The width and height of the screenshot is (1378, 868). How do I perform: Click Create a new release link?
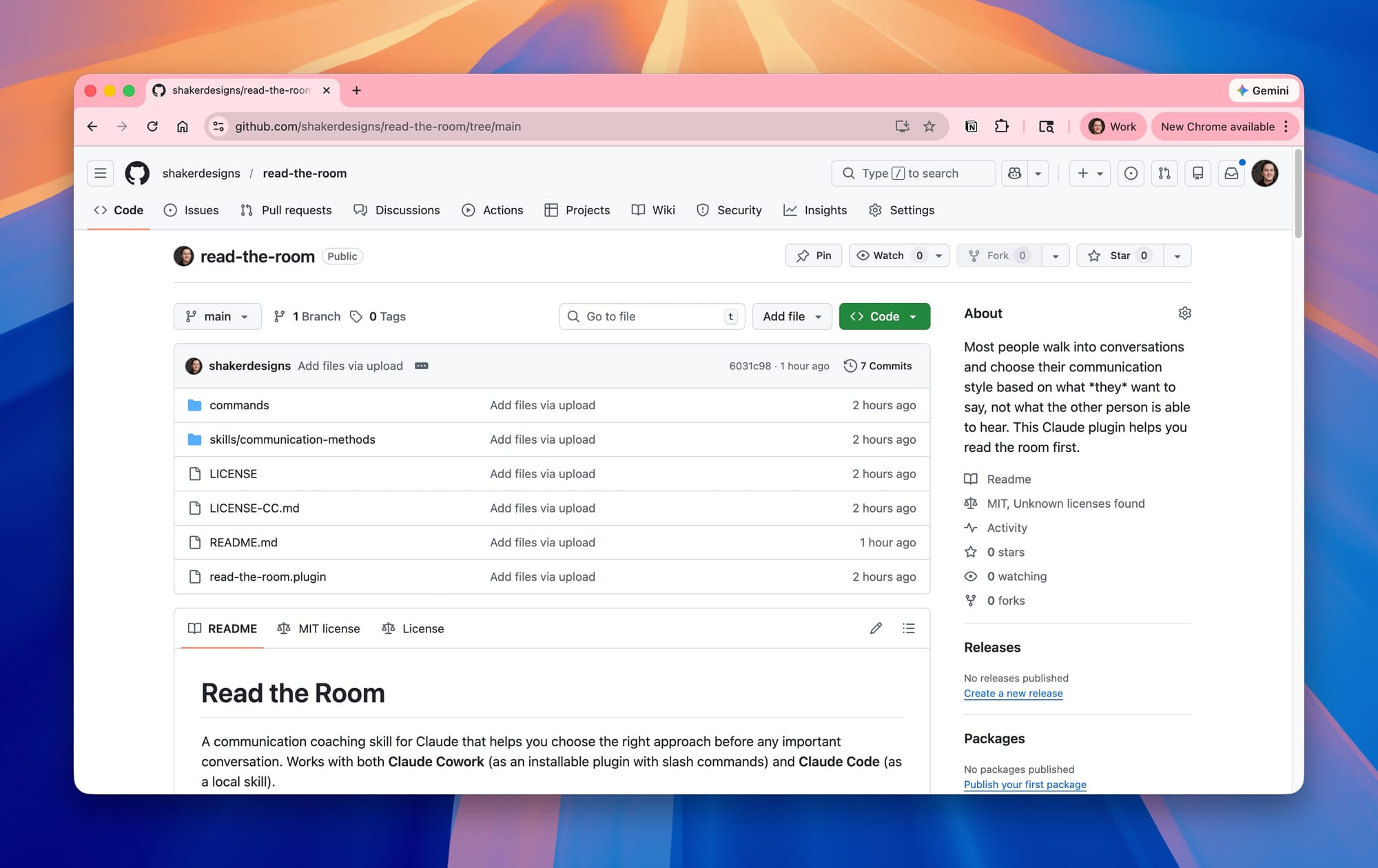point(1013,694)
